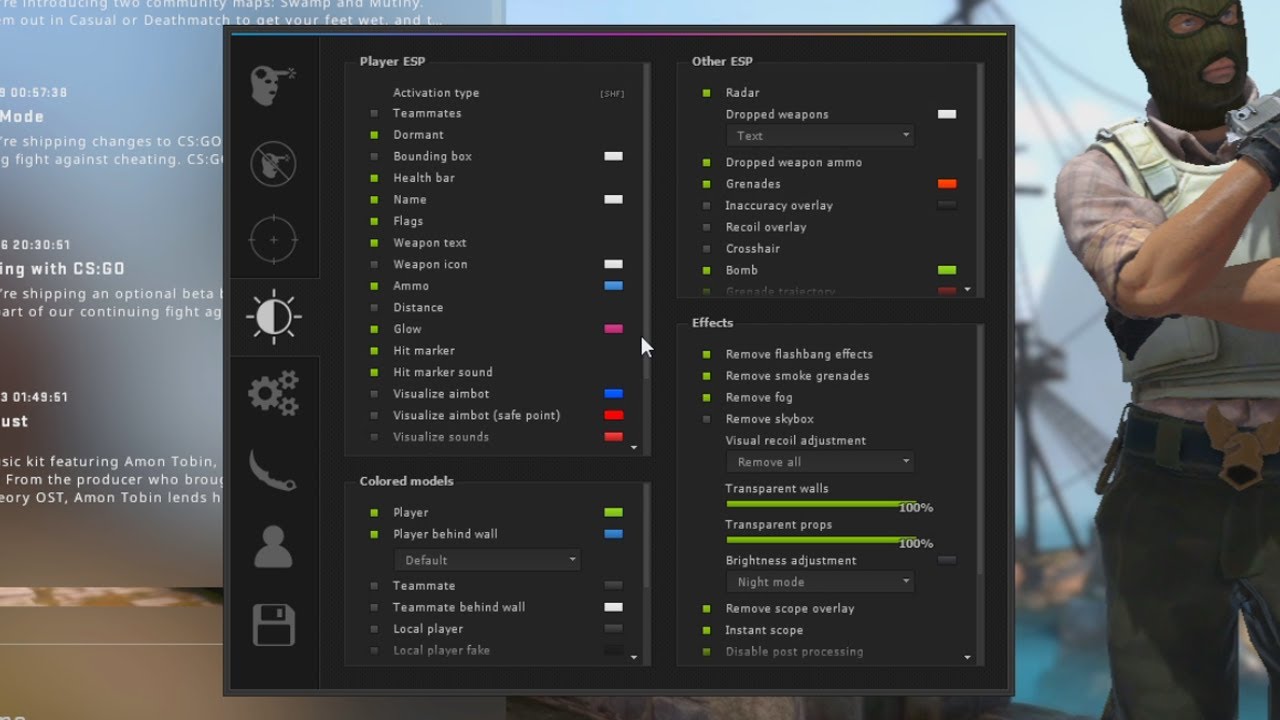This screenshot has height=720, width=1280.
Task: Enable the Bounding box checkbox
Action: coord(374,157)
